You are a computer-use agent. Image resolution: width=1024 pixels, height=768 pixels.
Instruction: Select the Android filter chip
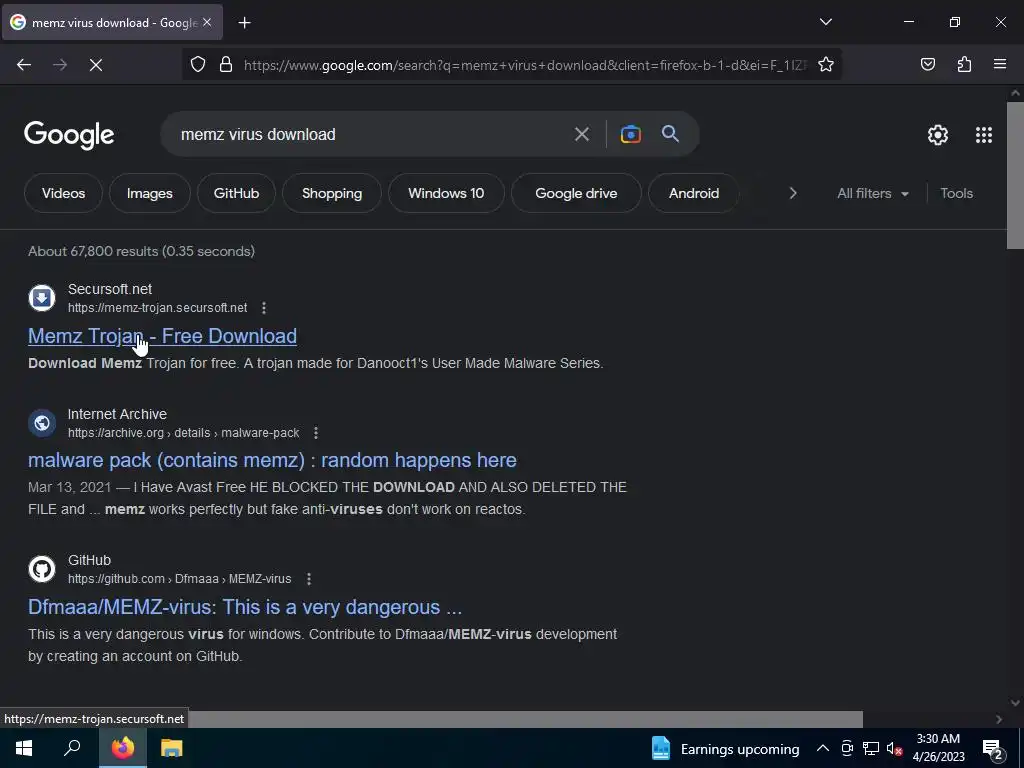tap(694, 193)
